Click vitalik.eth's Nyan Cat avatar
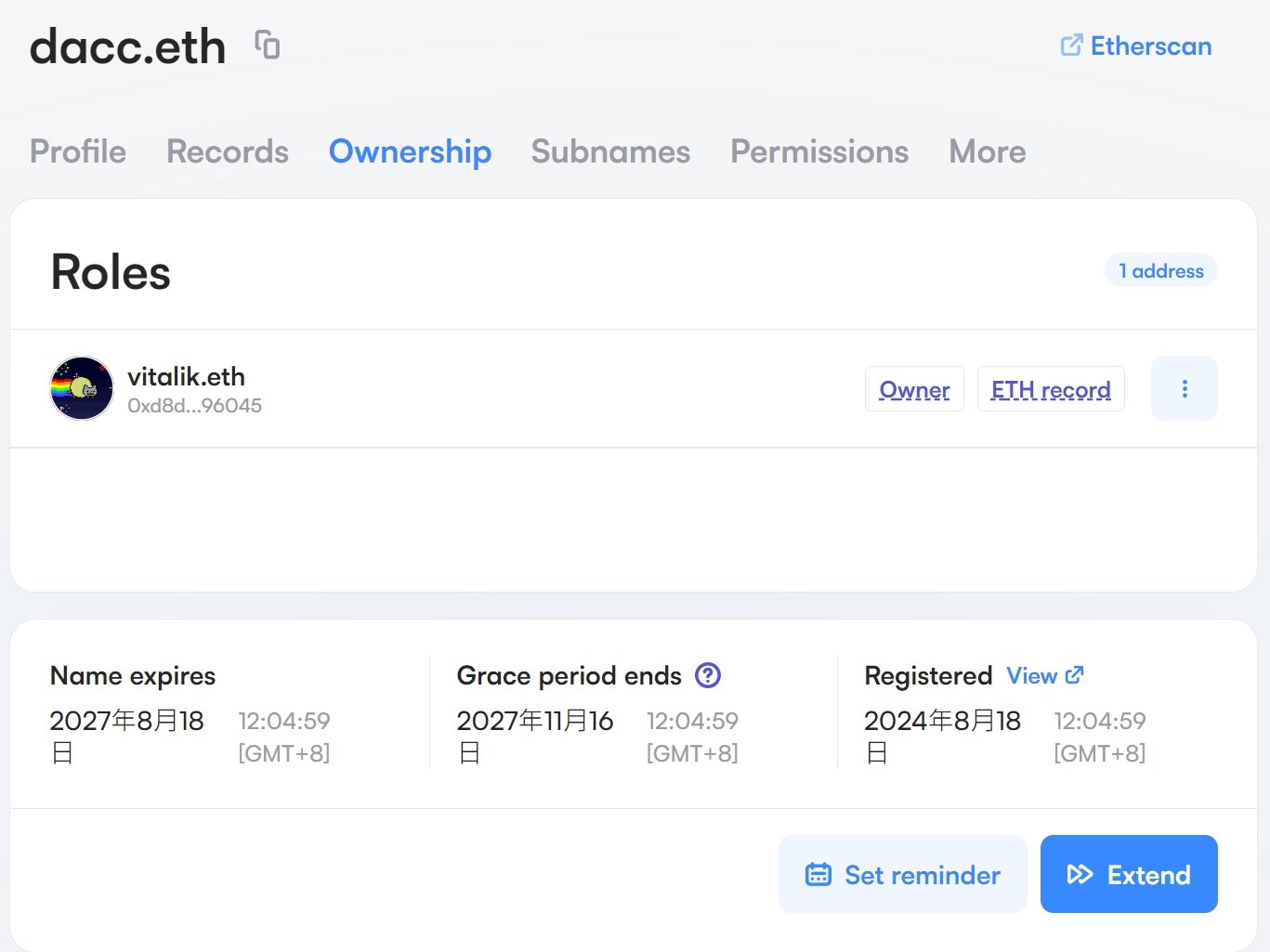This screenshot has height=952, width=1270. click(81, 387)
